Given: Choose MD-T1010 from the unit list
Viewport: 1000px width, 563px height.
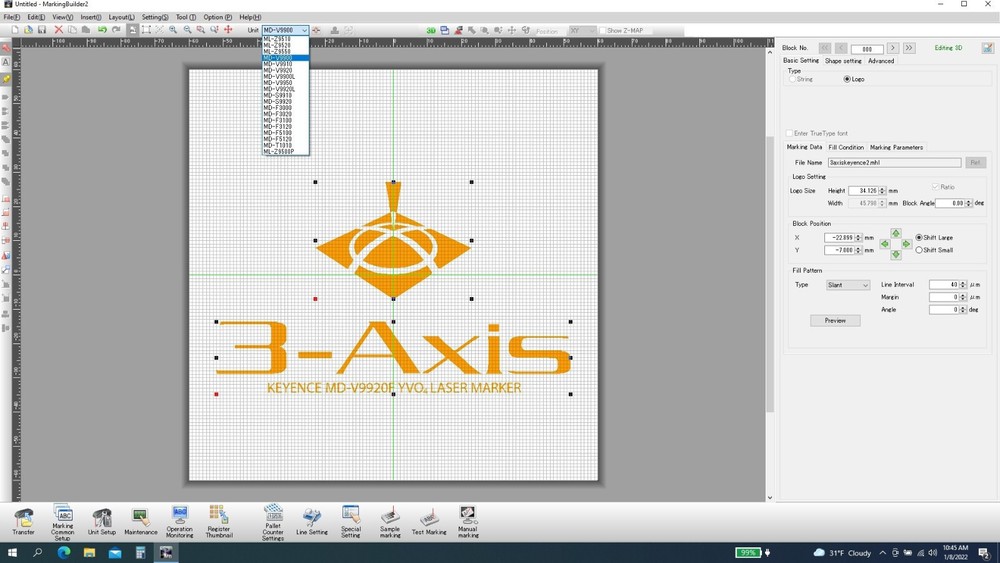Looking at the screenshot, I should coord(286,145).
